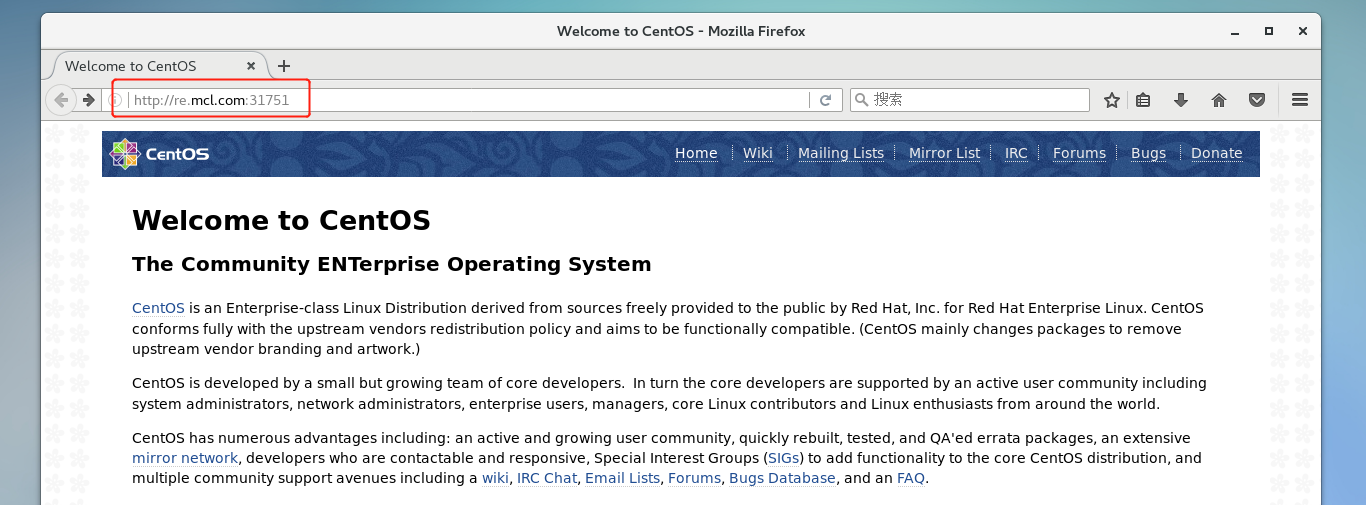Open the Pocket icon in toolbar
Screen dimensions: 1366x505
(x=1257, y=100)
